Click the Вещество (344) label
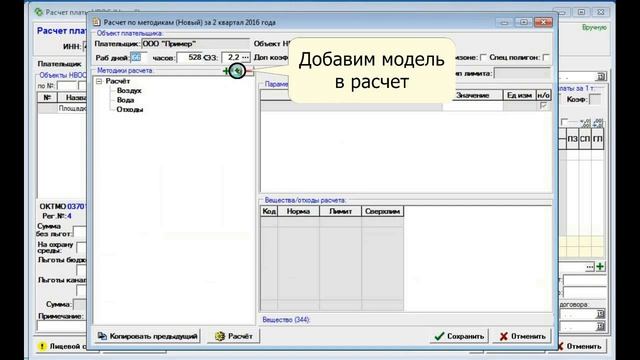This screenshot has width=640, height=360. pyautogui.click(x=286, y=320)
